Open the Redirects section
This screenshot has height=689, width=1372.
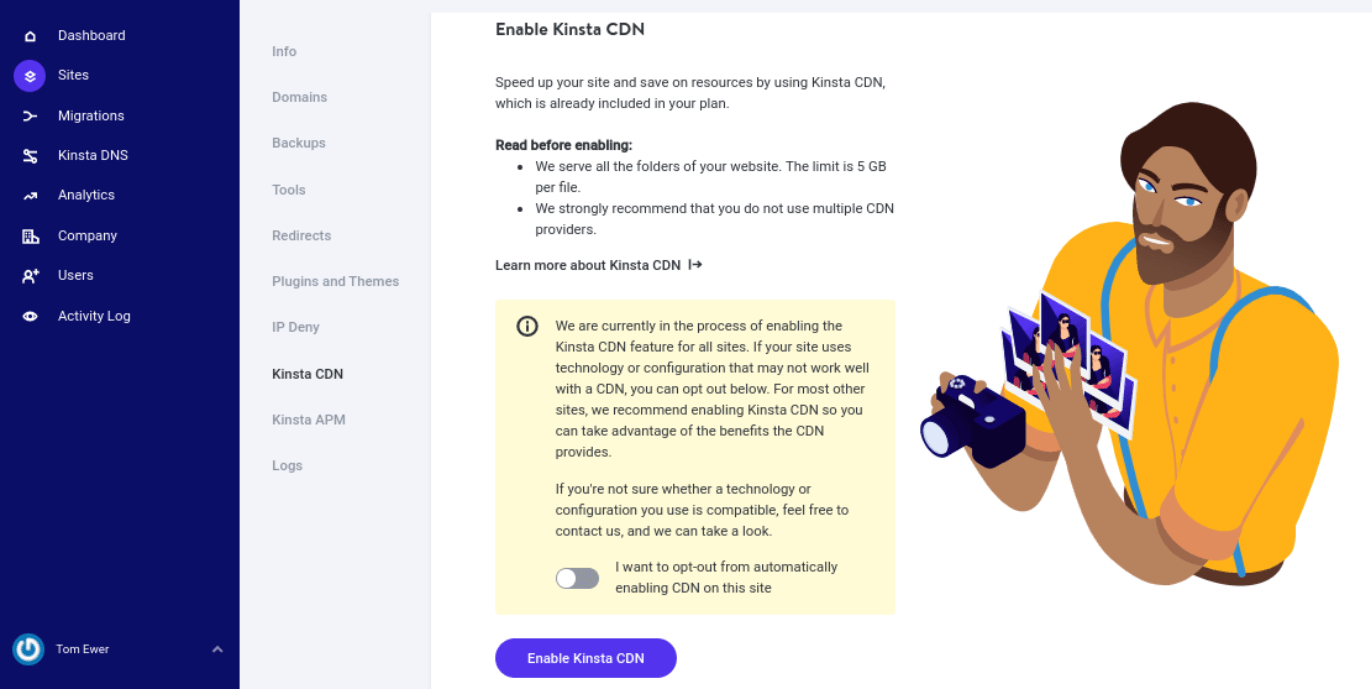pyautogui.click(x=301, y=235)
